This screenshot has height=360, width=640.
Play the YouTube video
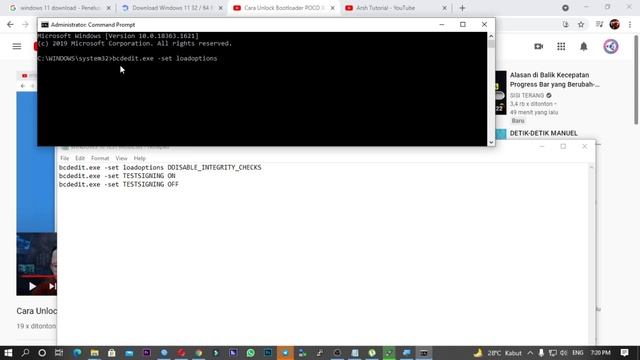click(32, 286)
